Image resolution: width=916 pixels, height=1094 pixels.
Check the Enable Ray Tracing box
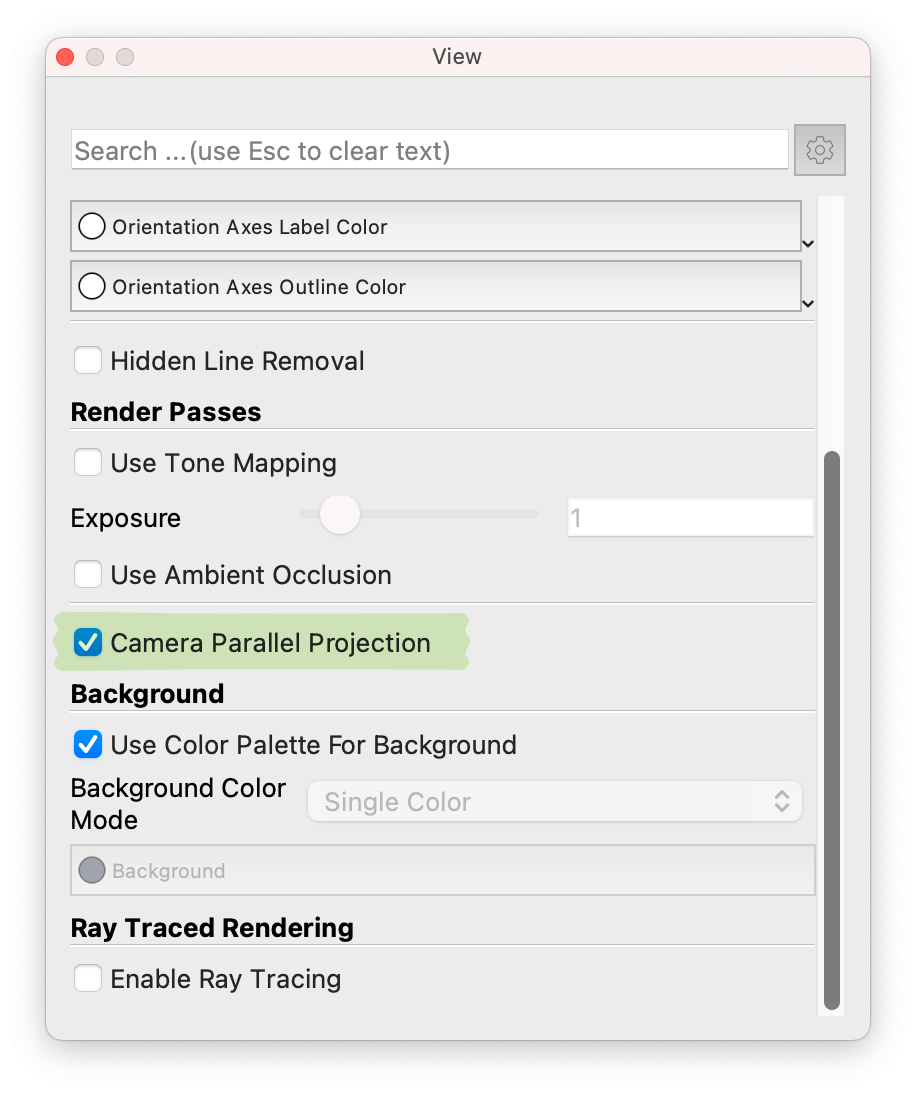[88, 978]
